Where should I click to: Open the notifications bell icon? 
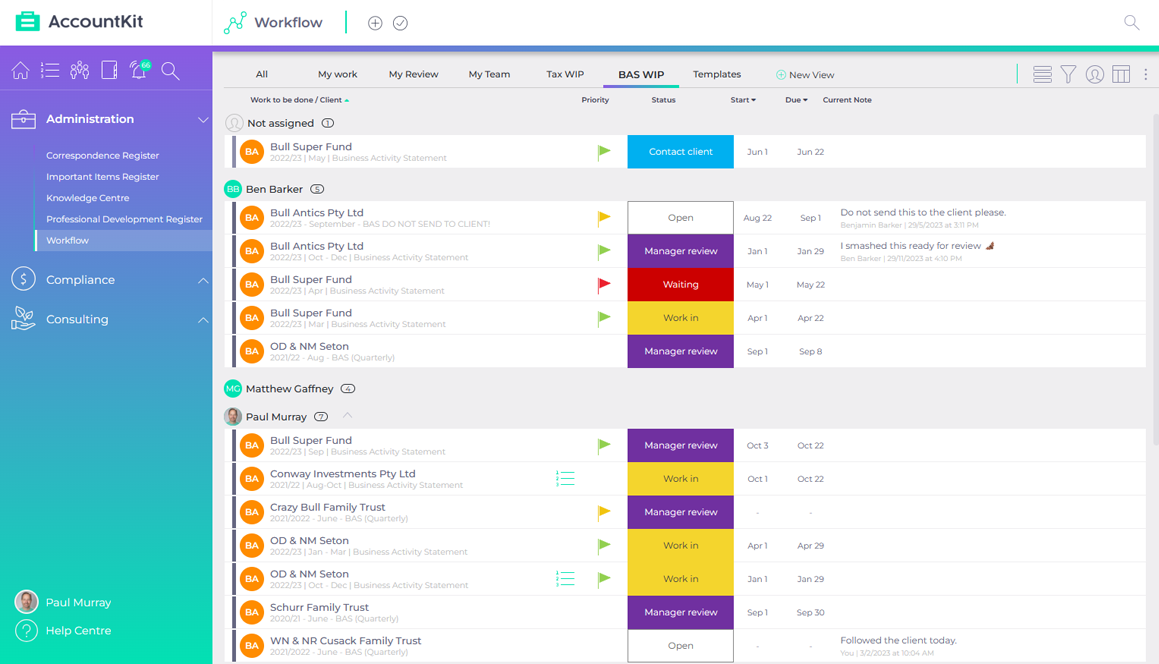tap(139, 70)
